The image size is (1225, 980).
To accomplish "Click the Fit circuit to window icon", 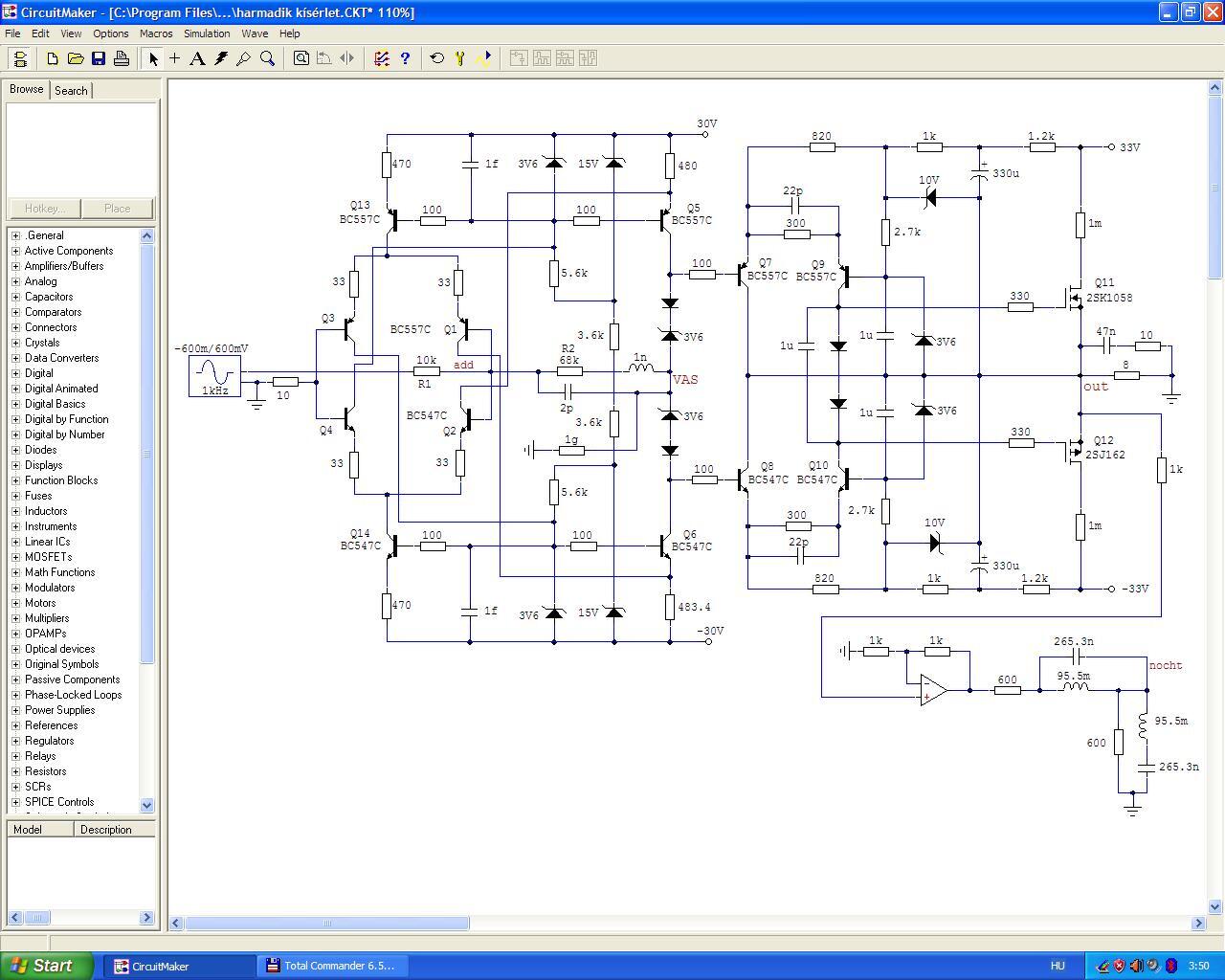I will coord(301,58).
